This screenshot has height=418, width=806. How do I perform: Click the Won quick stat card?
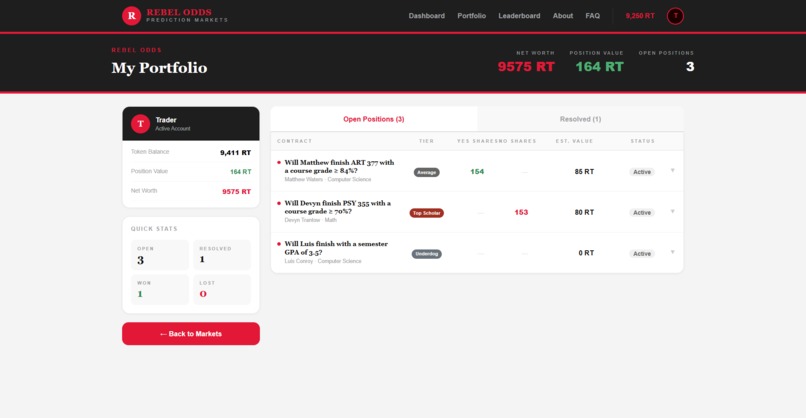160,289
